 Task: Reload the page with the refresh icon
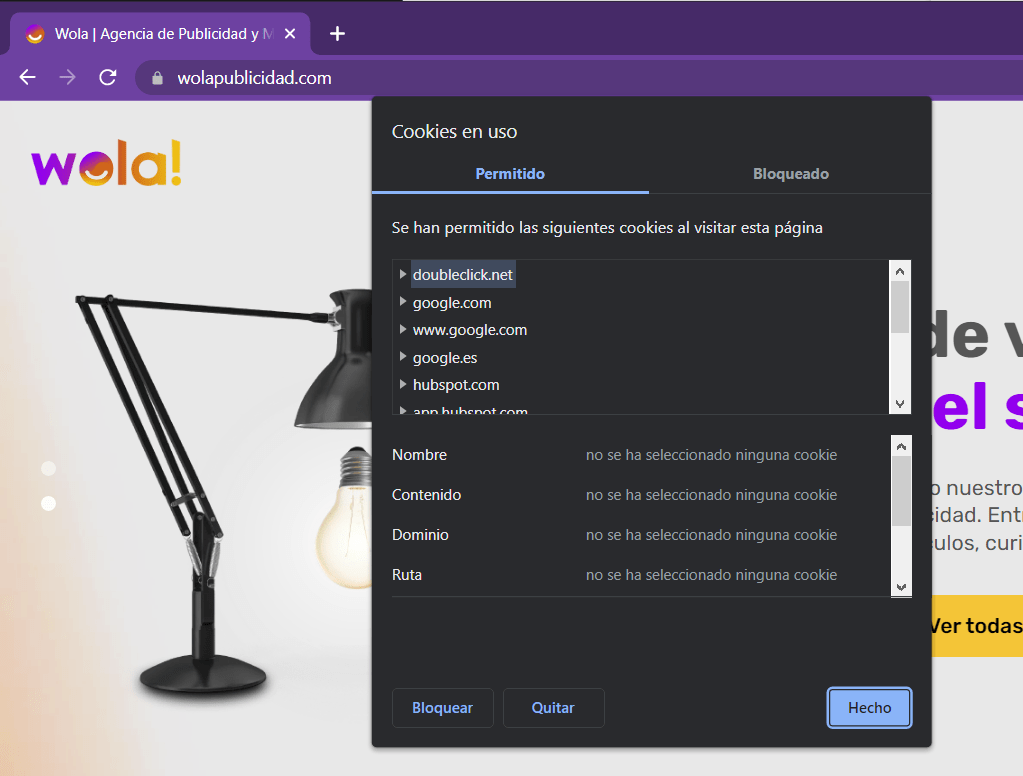[108, 78]
